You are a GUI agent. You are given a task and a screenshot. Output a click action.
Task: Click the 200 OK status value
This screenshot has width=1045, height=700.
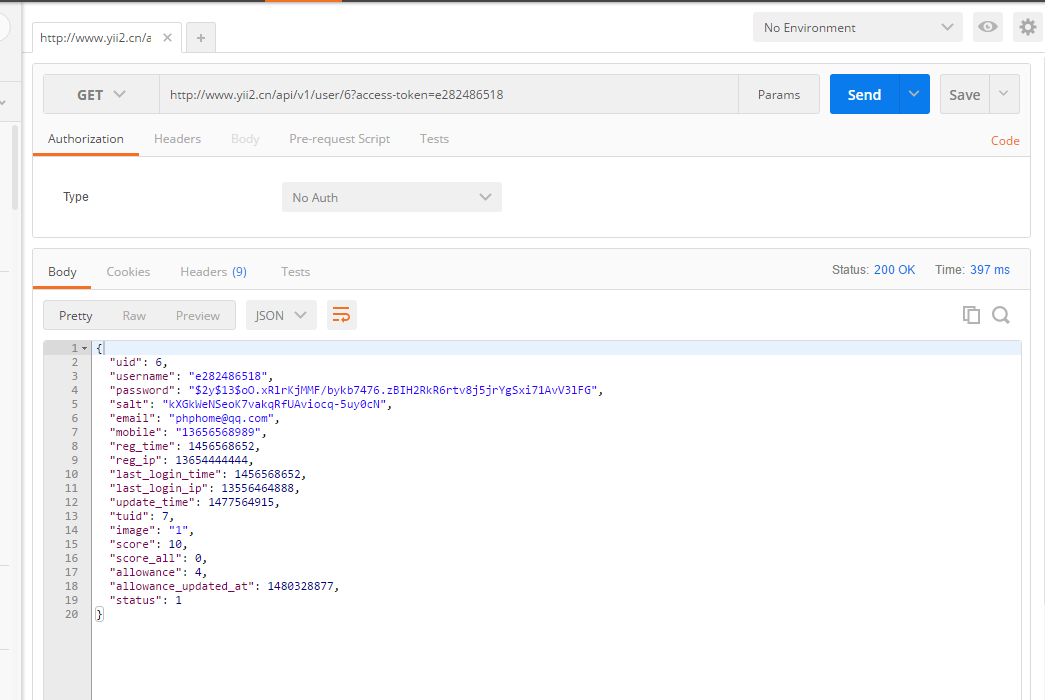[x=894, y=270]
